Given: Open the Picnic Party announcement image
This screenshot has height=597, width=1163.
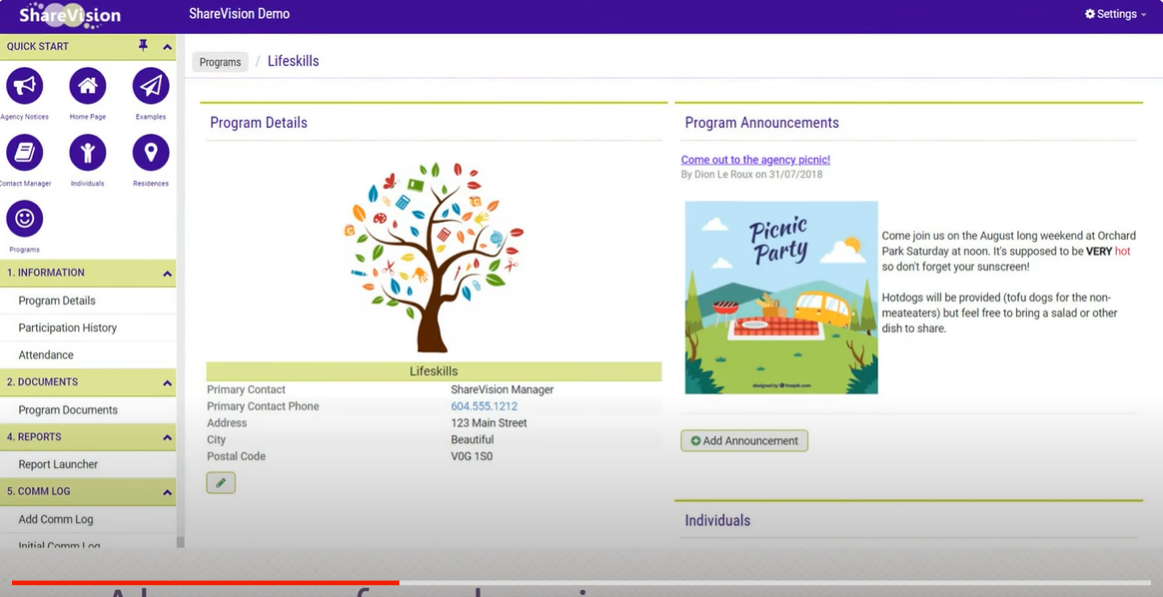Looking at the screenshot, I should [x=781, y=296].
